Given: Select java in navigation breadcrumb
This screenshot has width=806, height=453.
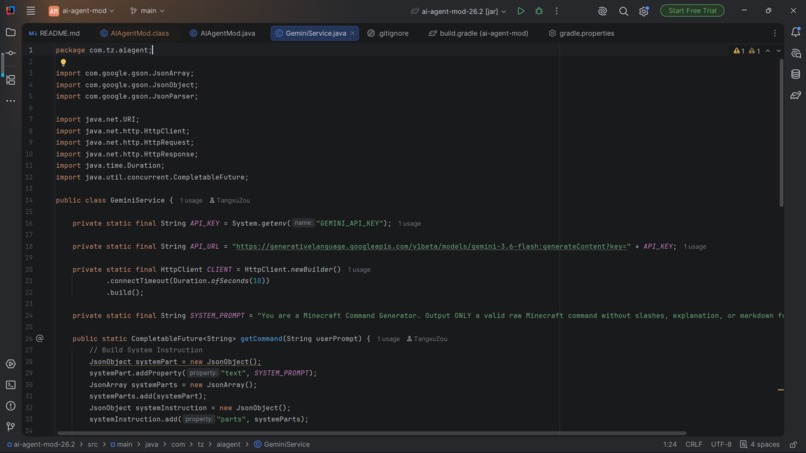Looking at the screenshot, I should 151,444.
